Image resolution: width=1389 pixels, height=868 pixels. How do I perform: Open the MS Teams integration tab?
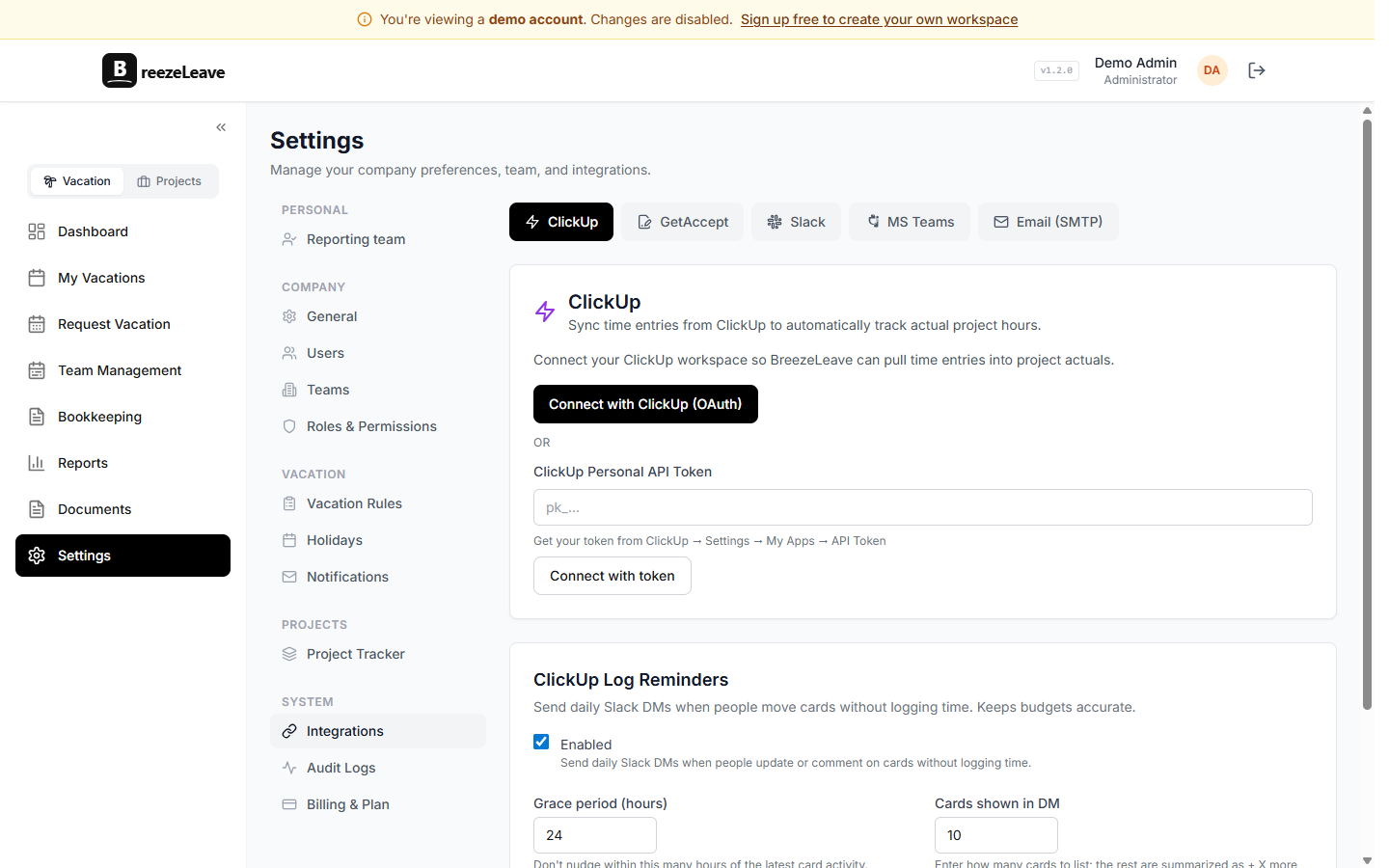910,222
